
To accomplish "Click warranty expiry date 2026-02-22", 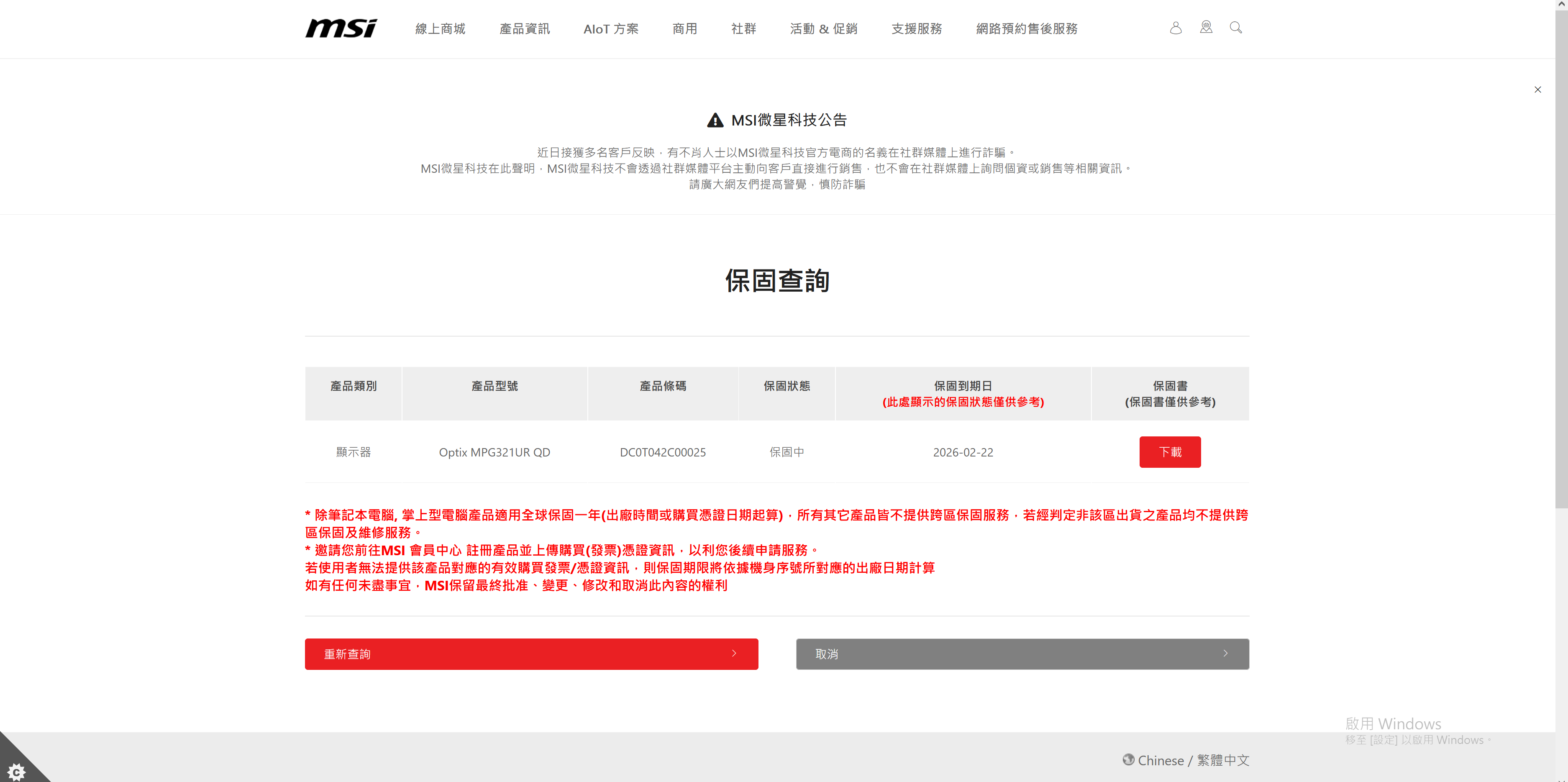I will tap(963, 452).
